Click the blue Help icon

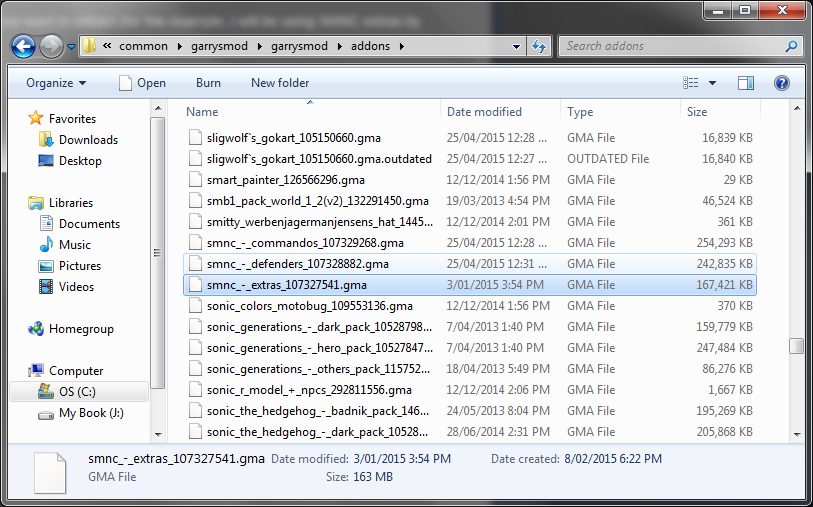tap(781, 83)
